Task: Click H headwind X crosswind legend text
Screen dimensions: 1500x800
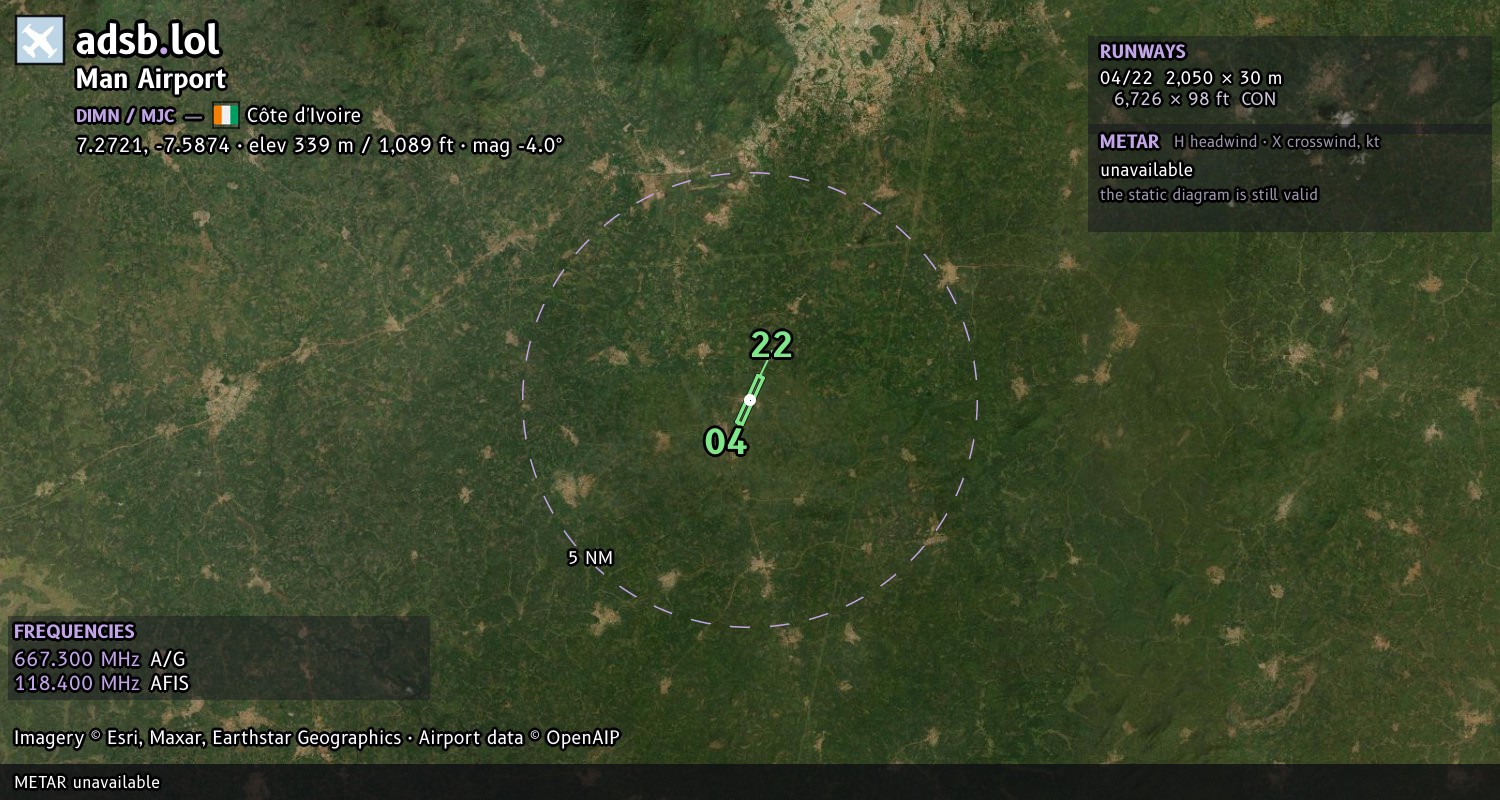Action: [1276, 142]
